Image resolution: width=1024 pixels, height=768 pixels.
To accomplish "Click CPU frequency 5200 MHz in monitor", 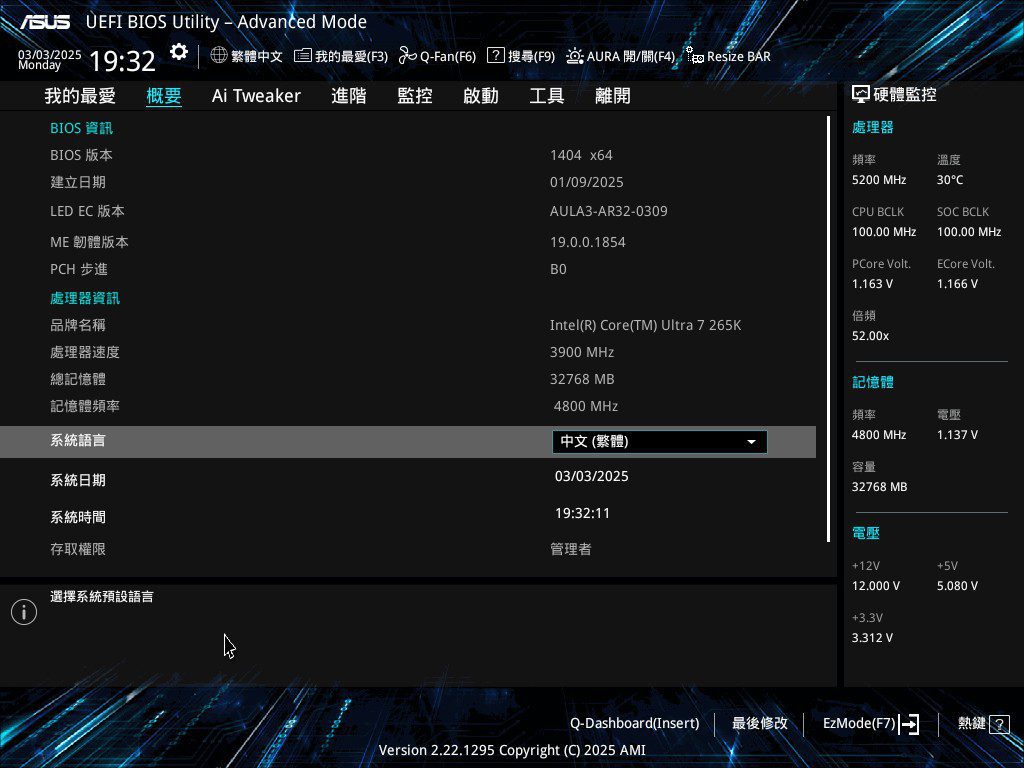I will coord(879,180).
